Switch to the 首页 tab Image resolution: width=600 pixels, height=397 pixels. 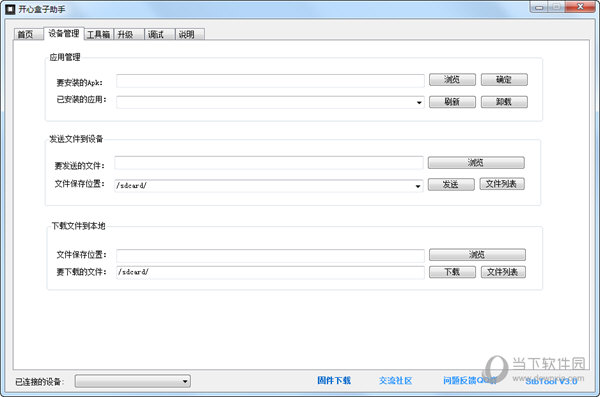click(28, 34)
